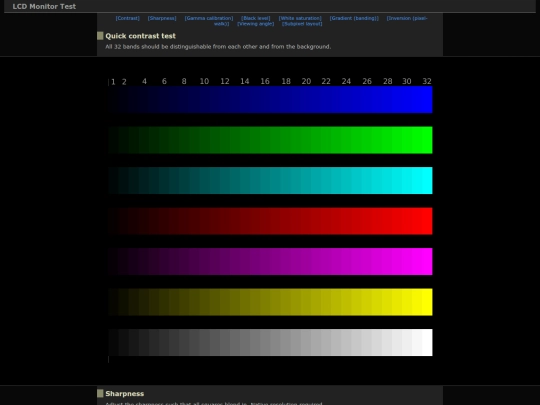Image resolution: width=540 pixels, height=405 pixels.
Task: Click the "LCD Monitor Test" page title
Action: [x=44, y=6]
